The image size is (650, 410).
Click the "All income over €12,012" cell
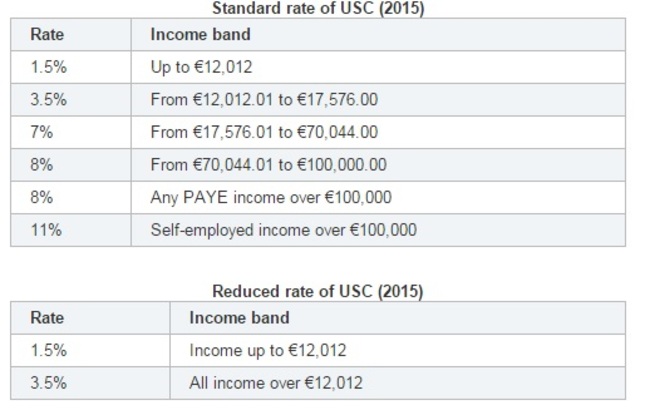pos(275,383)
